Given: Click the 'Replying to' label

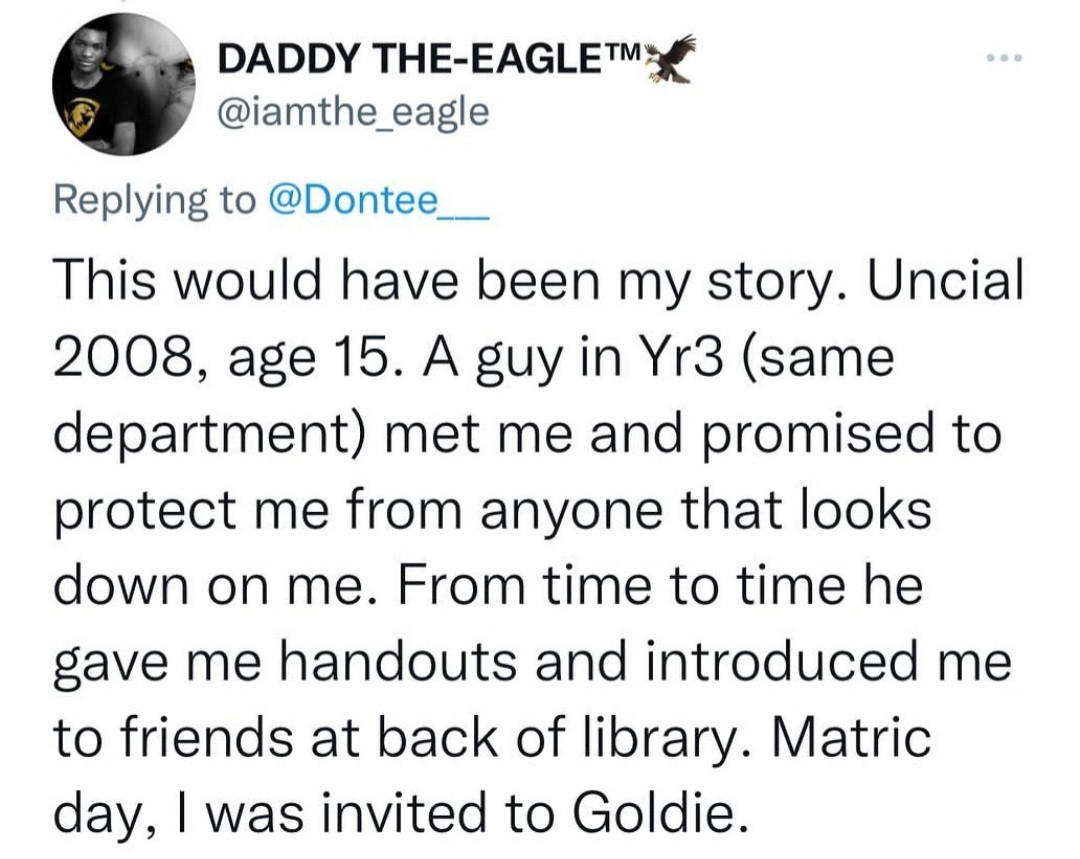Looking at the screenshot, I should [155, 199].
